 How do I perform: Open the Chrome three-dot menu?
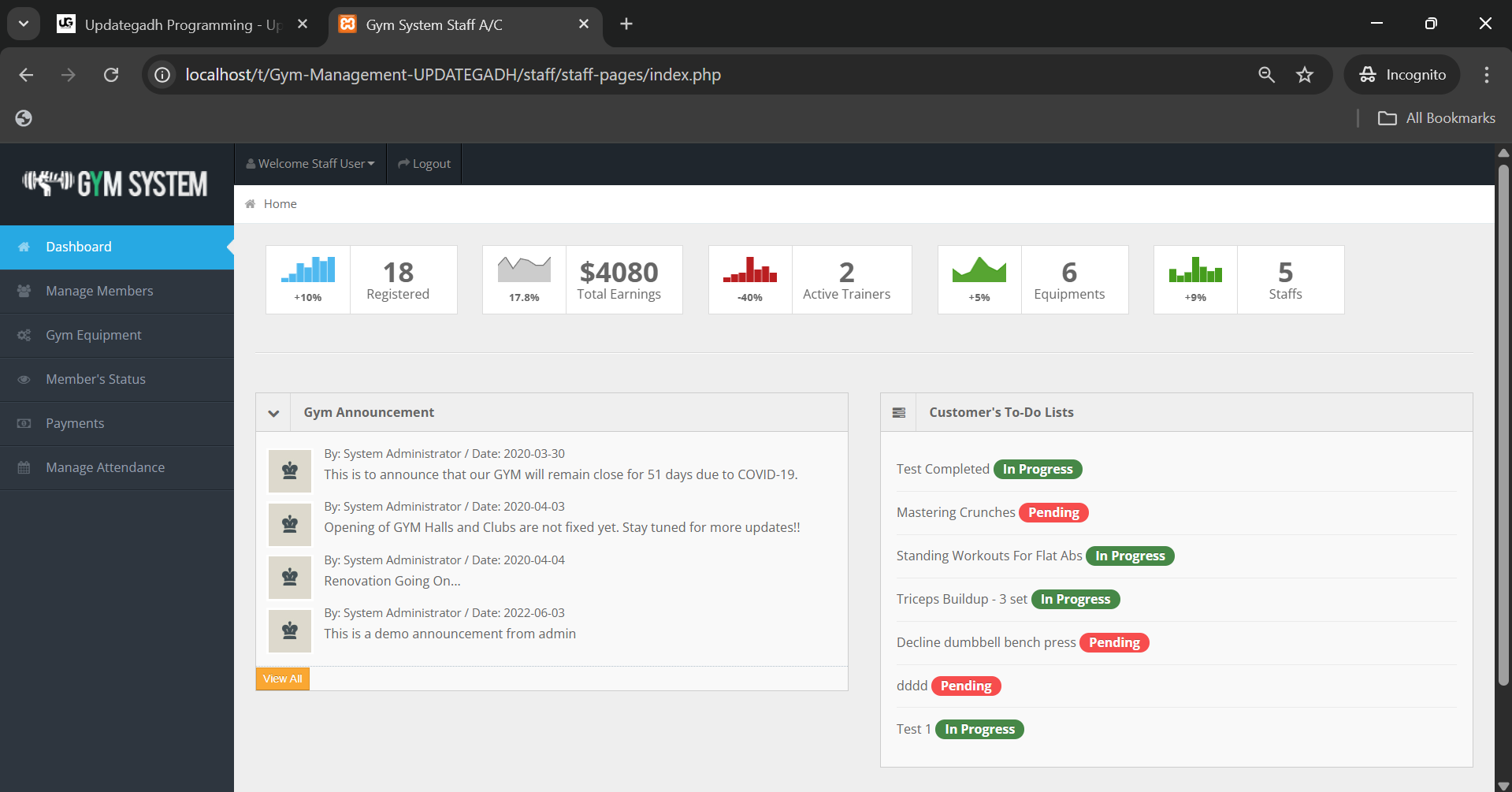1487,75
